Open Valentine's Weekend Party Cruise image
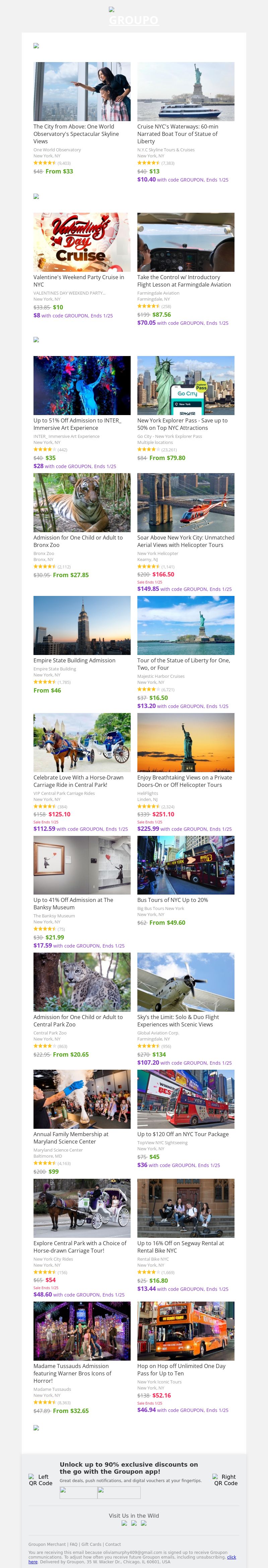The width and height of the screenshot is (268, 1568). [x=82, y=242]
